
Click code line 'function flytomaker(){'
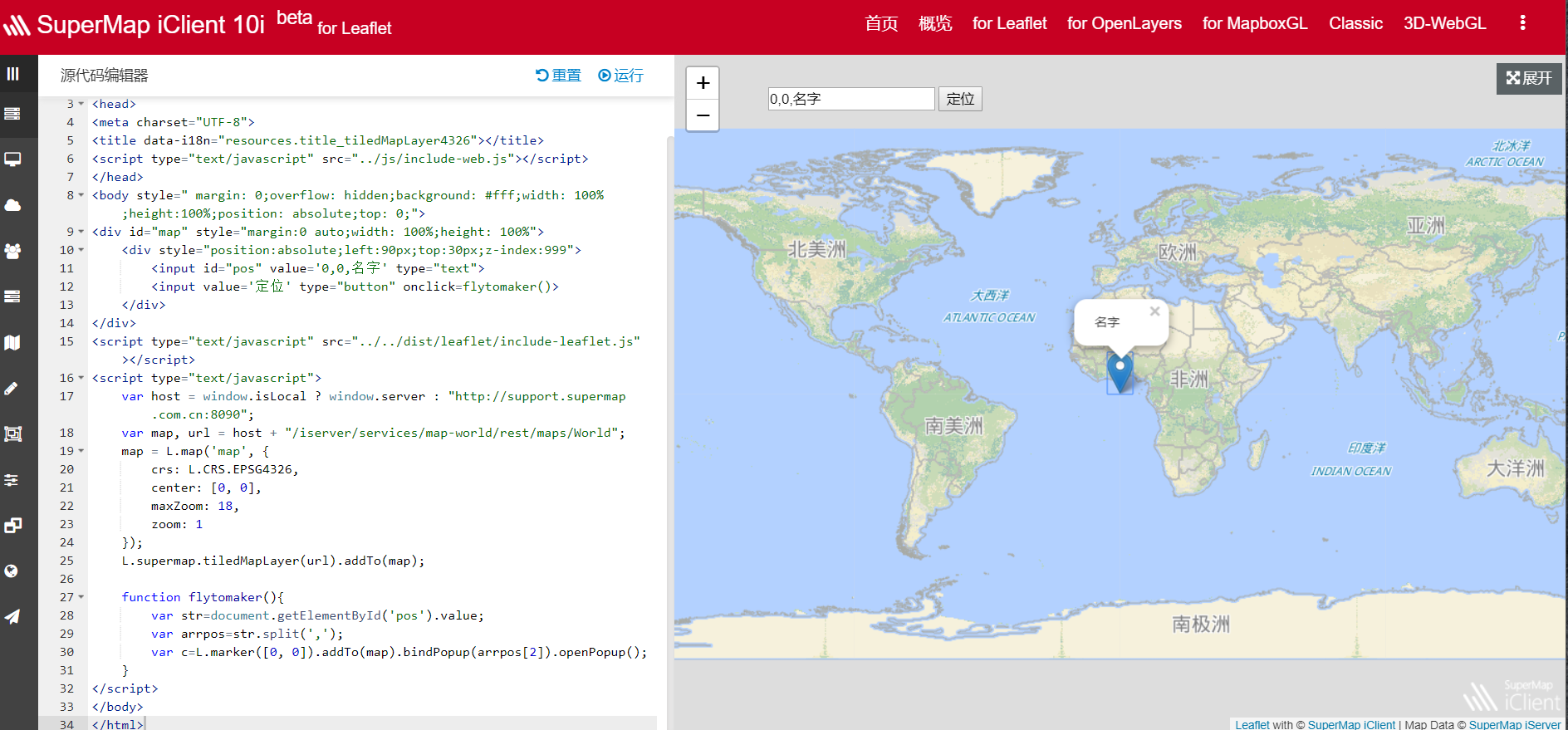click(203, 597)
